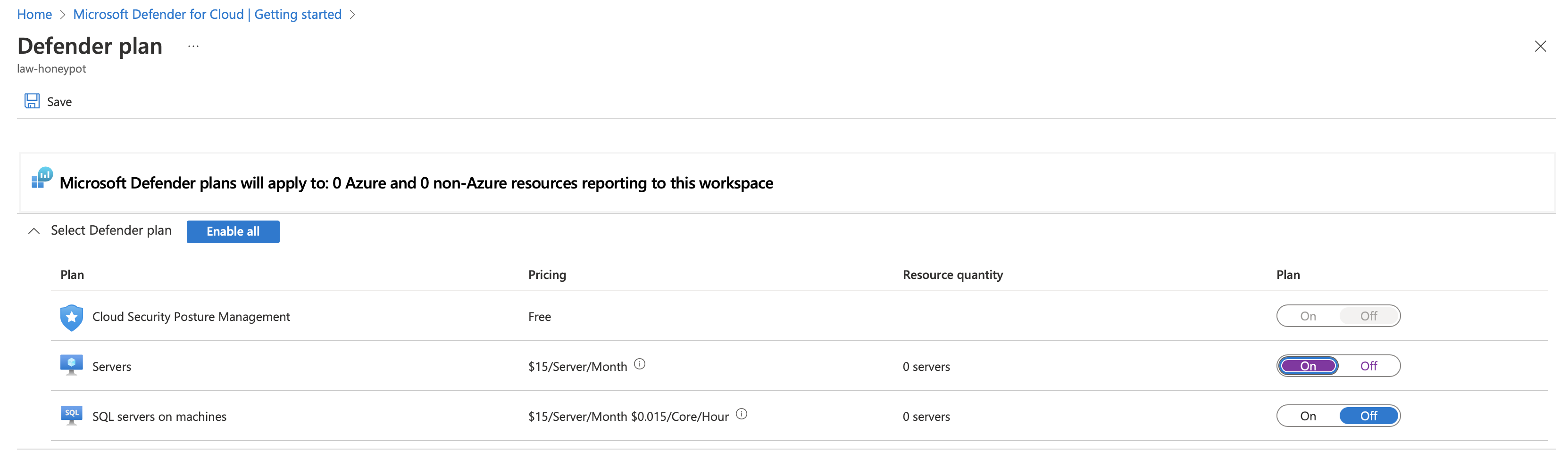This screenshot has width=1568, height=475.
Task: Click the Enable all button
Action: 233,232
